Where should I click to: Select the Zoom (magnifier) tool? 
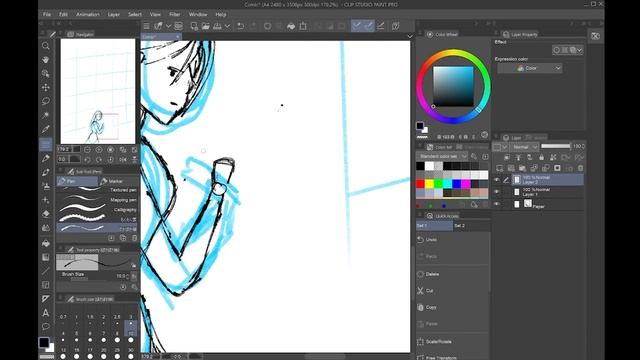[46, 46]
